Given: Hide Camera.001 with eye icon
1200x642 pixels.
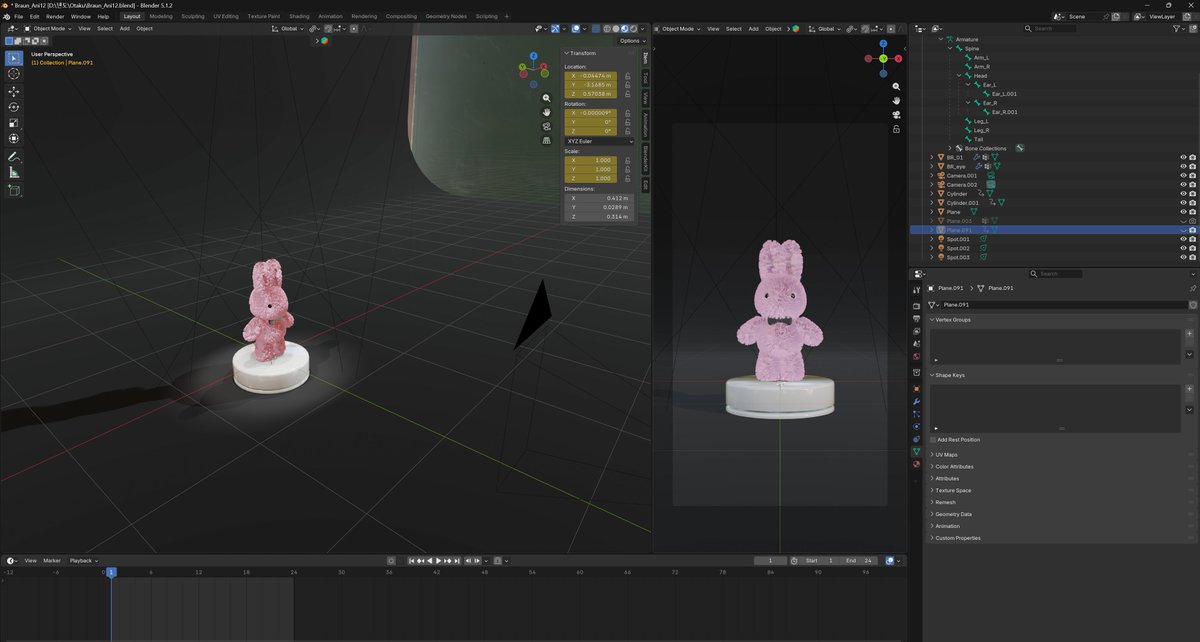Looking at the screenshot, I should pyautogui.click(x=1183, y=175).
